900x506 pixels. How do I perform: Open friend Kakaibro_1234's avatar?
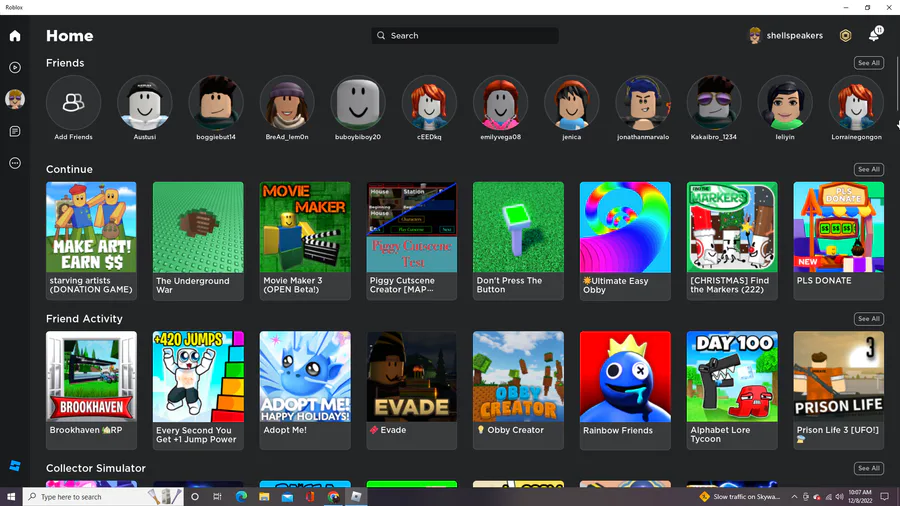714,103
